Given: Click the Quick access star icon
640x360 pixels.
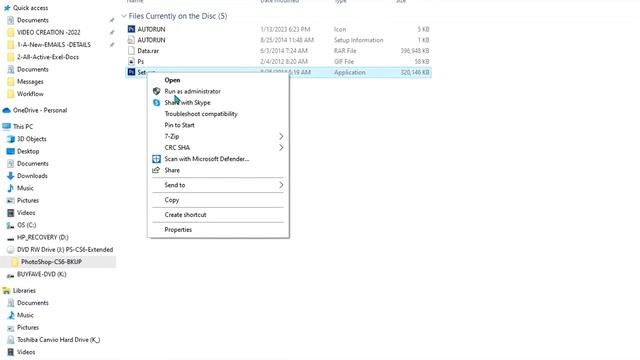Looking at the screenshot, I should tap(7, 8).
